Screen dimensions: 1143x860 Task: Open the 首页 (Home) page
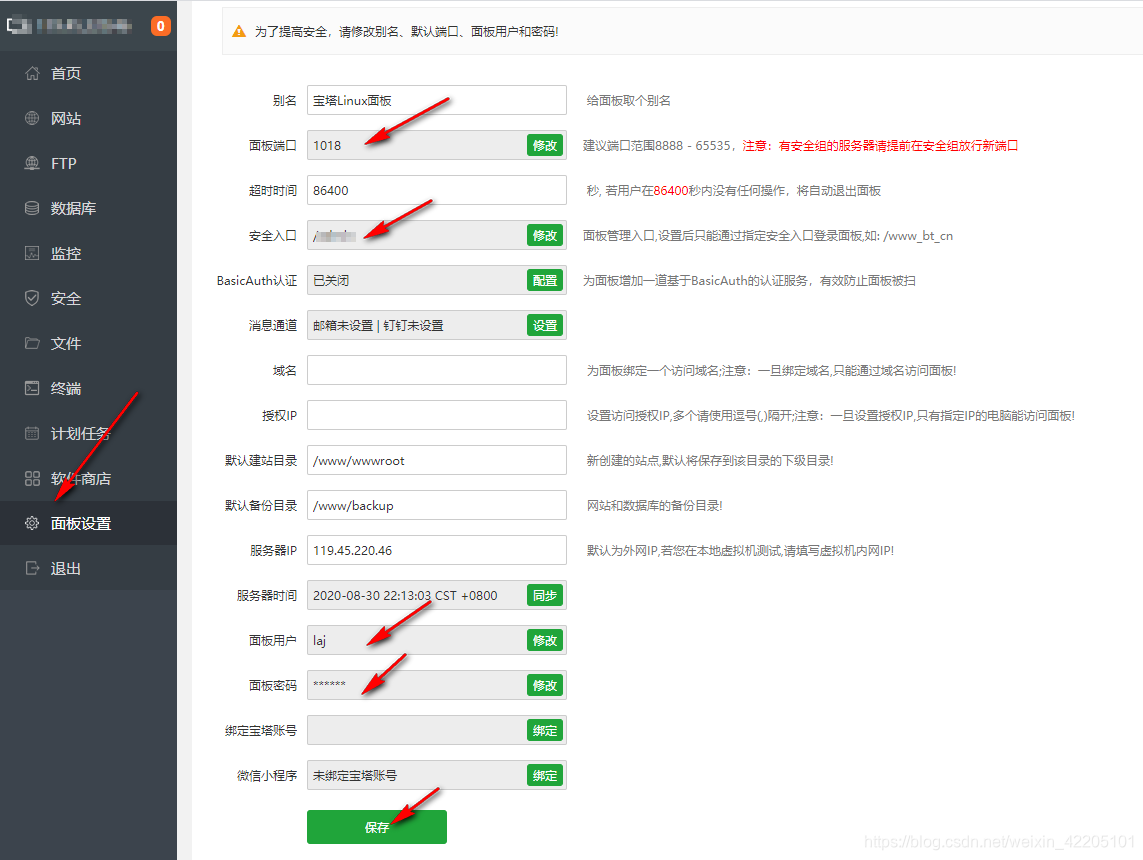click(60, 72)
